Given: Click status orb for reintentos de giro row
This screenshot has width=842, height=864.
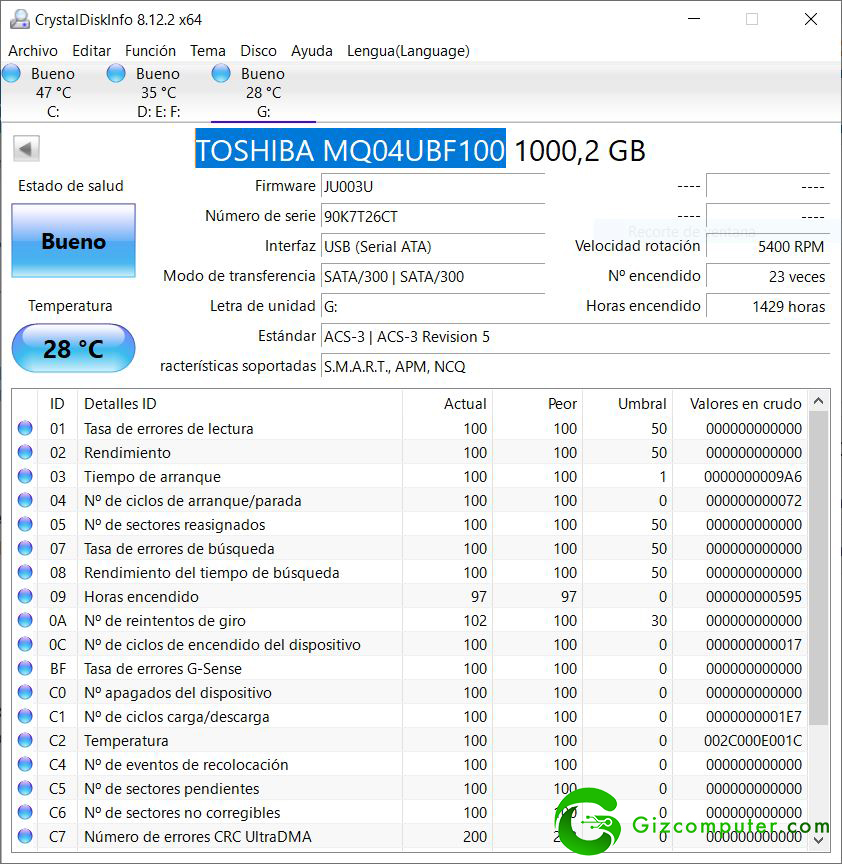Looking at the screenshot, I should pyautogui.click(x=25, y=620).
